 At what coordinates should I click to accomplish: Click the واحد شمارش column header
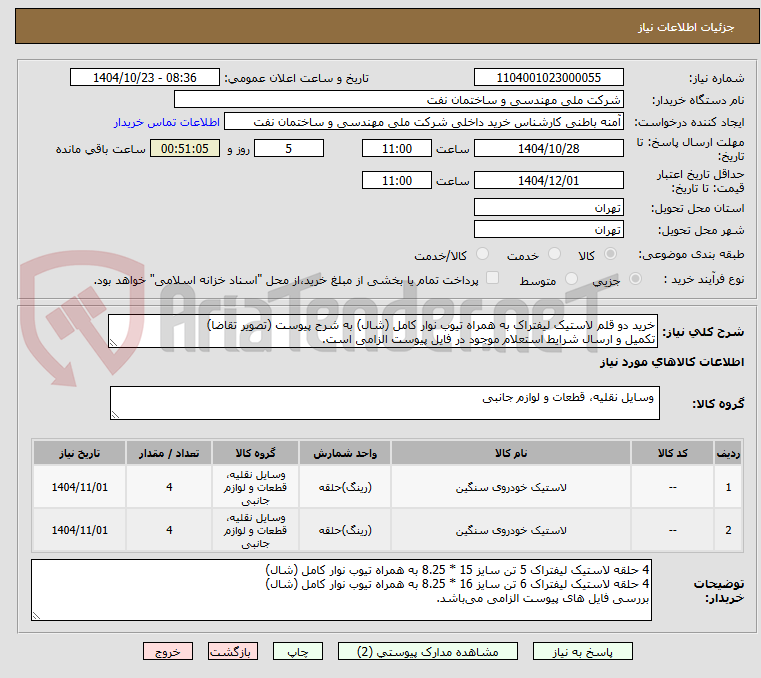(x=345, y=453)
